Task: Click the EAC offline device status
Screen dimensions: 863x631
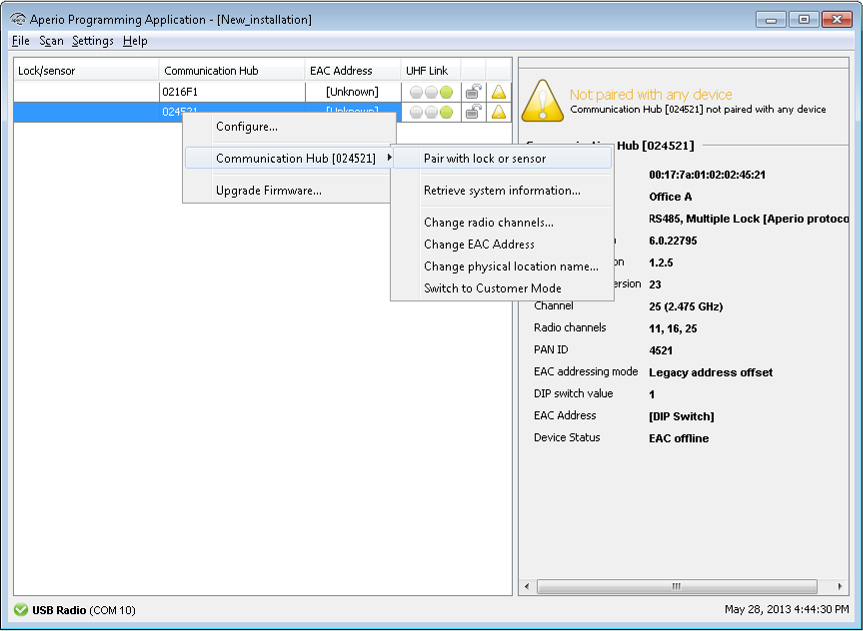Action: coord(679,439)
